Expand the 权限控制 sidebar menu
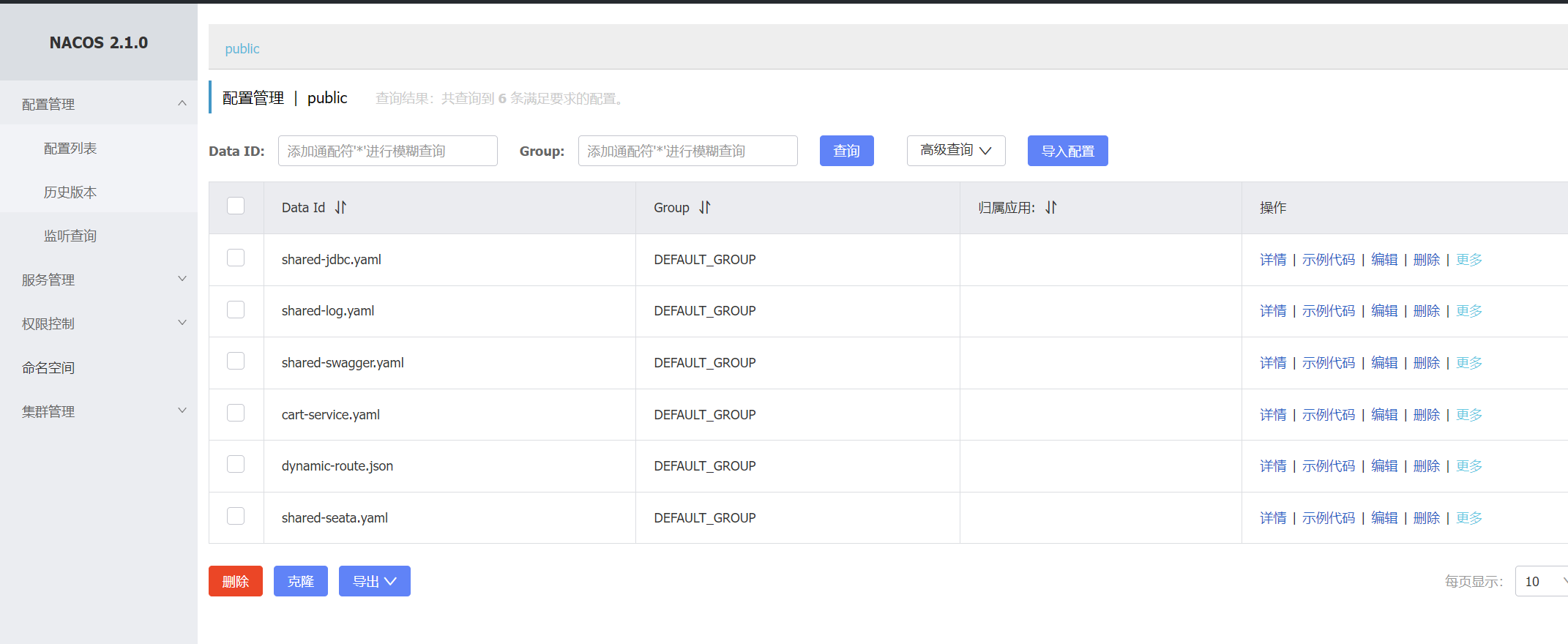Screen dimensions: 1568x644 click(182, 323)
